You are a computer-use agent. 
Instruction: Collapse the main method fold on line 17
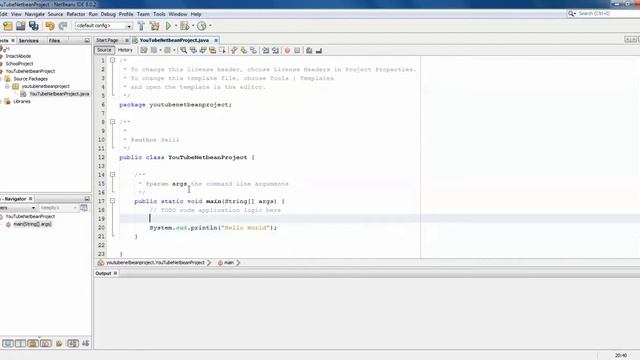tap(112, 201)
